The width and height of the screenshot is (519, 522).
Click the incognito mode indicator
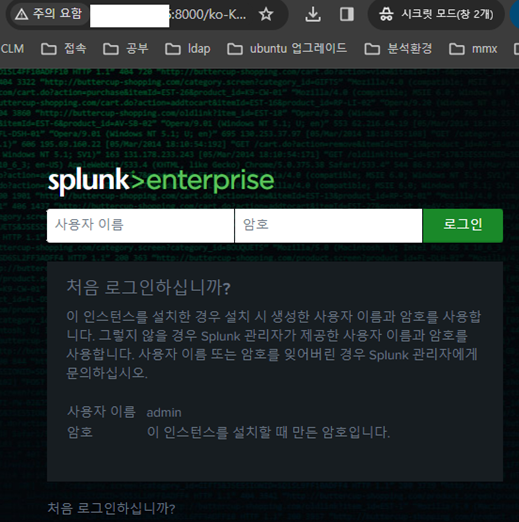pyautogui.click(x=436, y=14)
